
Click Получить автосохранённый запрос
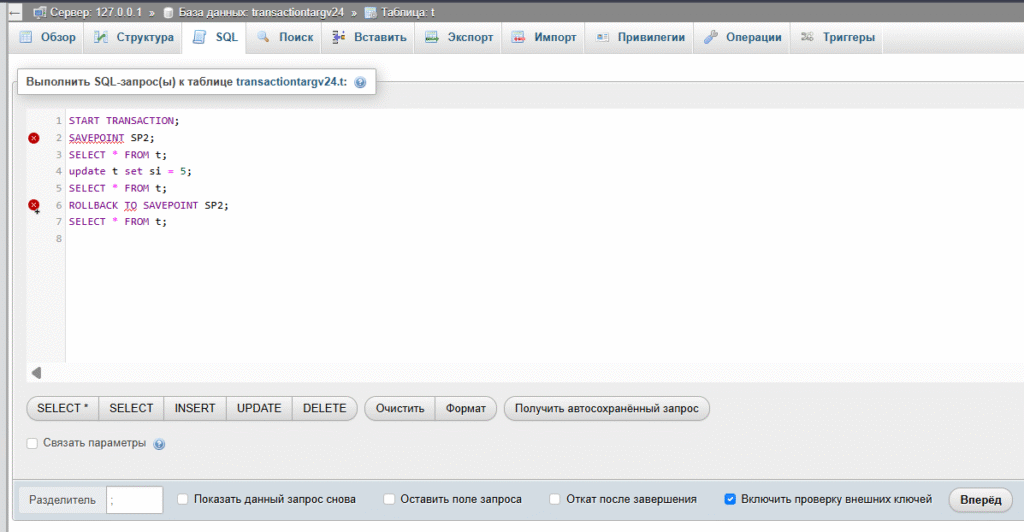[x=607, y=408]
